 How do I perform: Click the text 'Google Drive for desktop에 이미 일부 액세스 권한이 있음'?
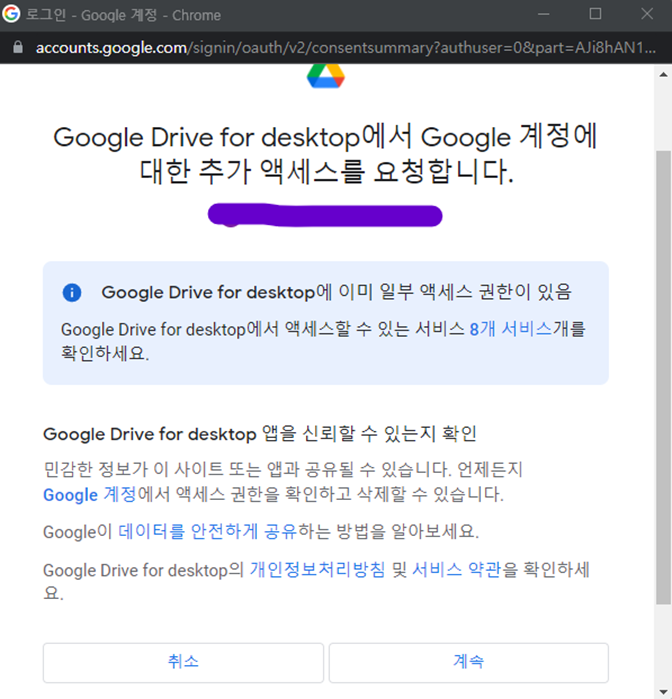(337, 292)
